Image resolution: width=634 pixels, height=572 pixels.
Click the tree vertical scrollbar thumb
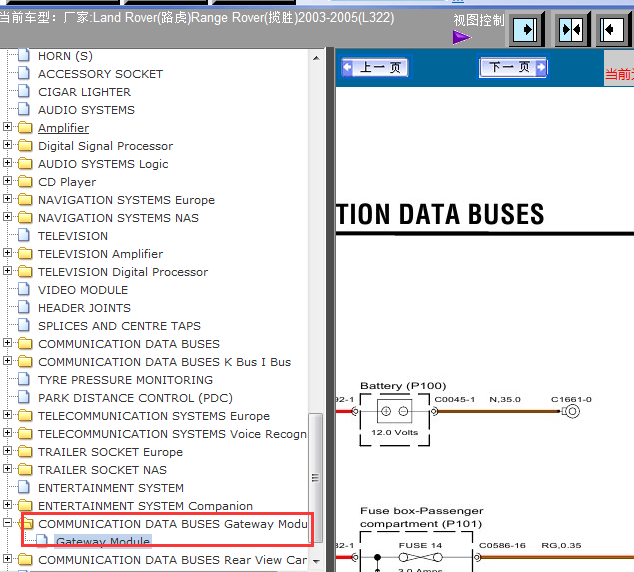pyautogui.click(x=316, y=478)
